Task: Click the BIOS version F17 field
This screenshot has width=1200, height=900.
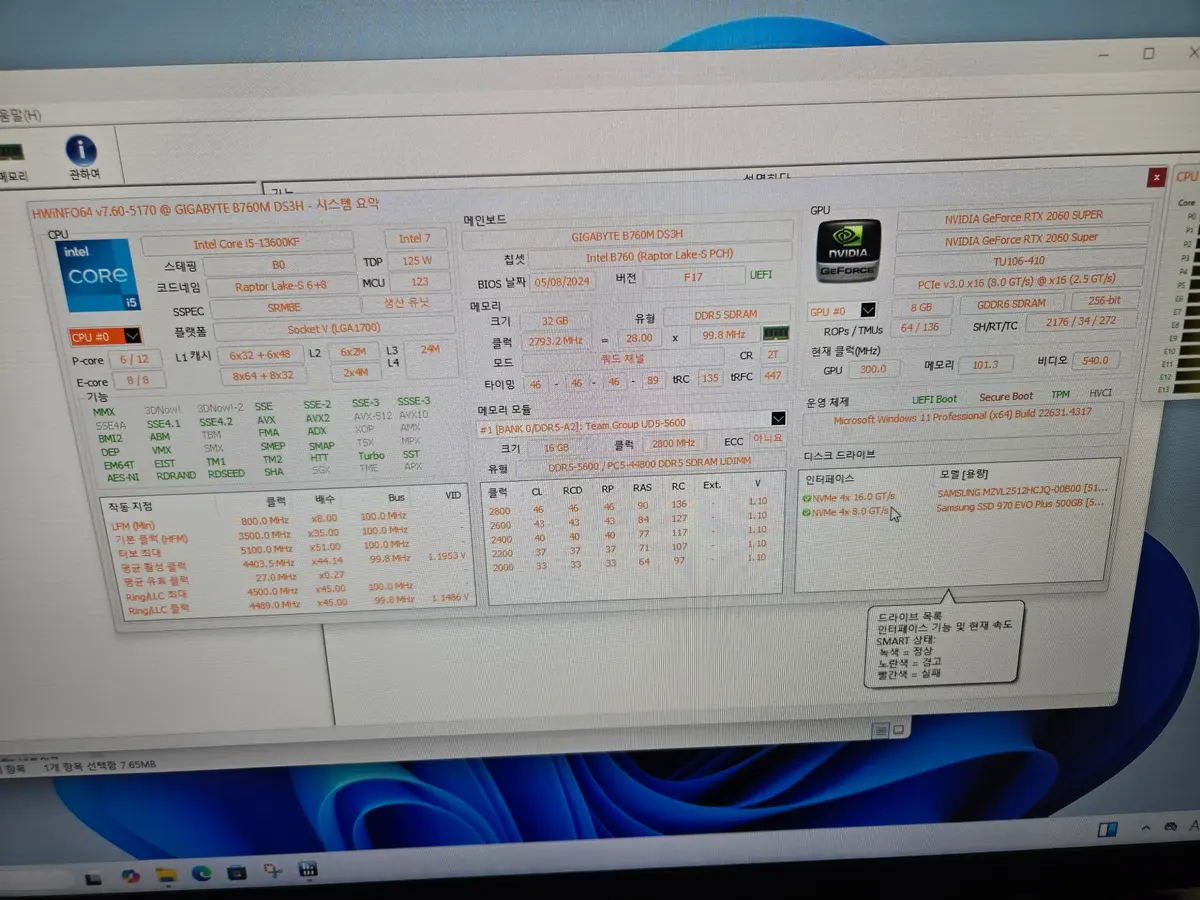Action: pos(693,276)
